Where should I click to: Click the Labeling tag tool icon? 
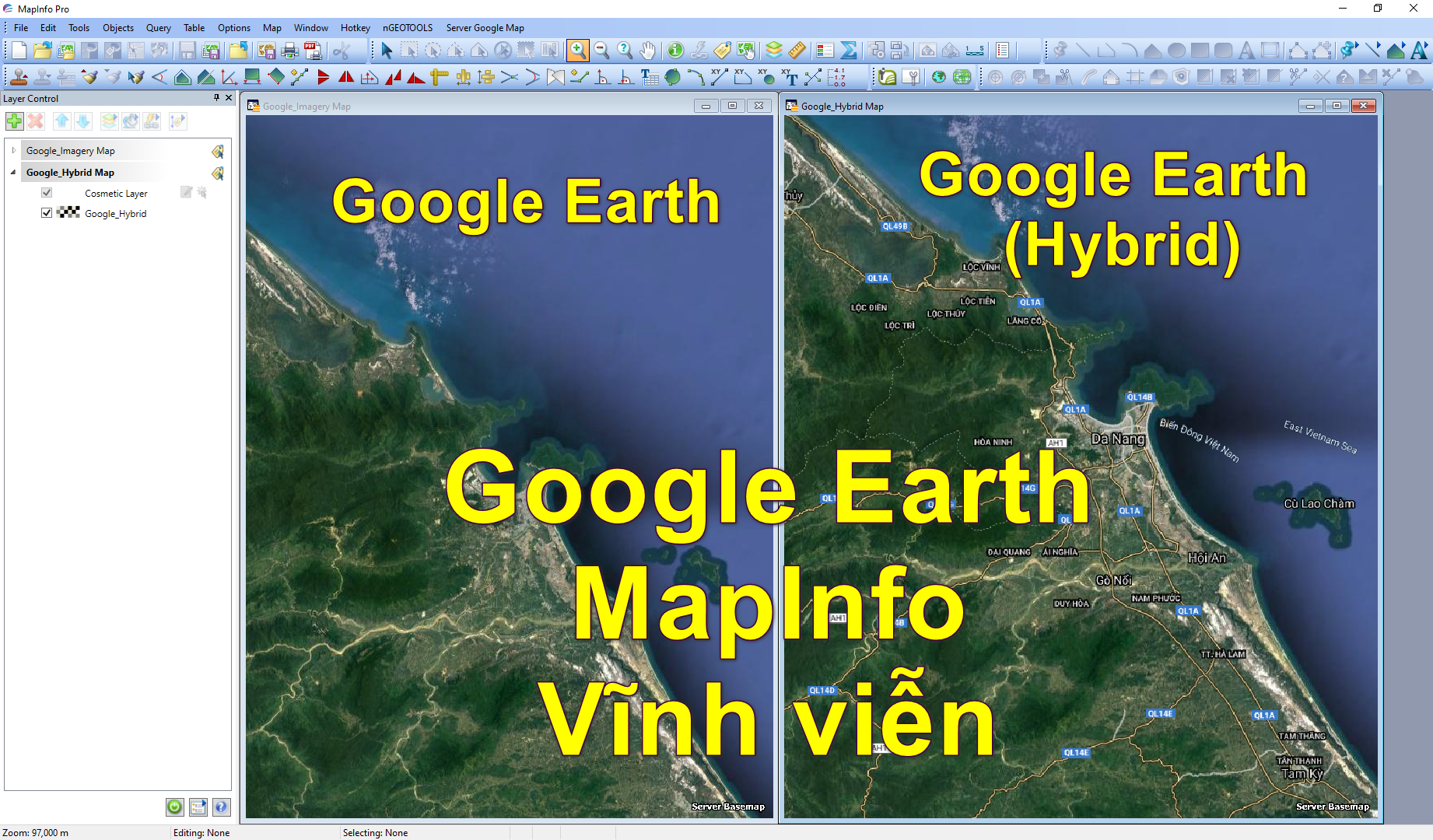[722, 51]
